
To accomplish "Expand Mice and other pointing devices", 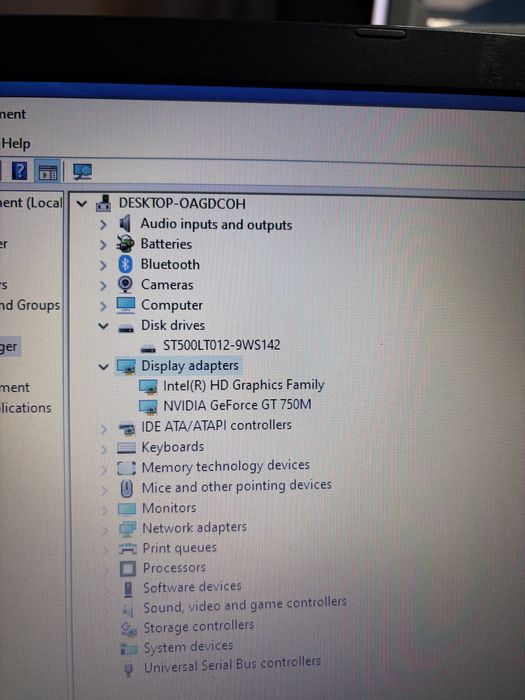I will [104, 490].
